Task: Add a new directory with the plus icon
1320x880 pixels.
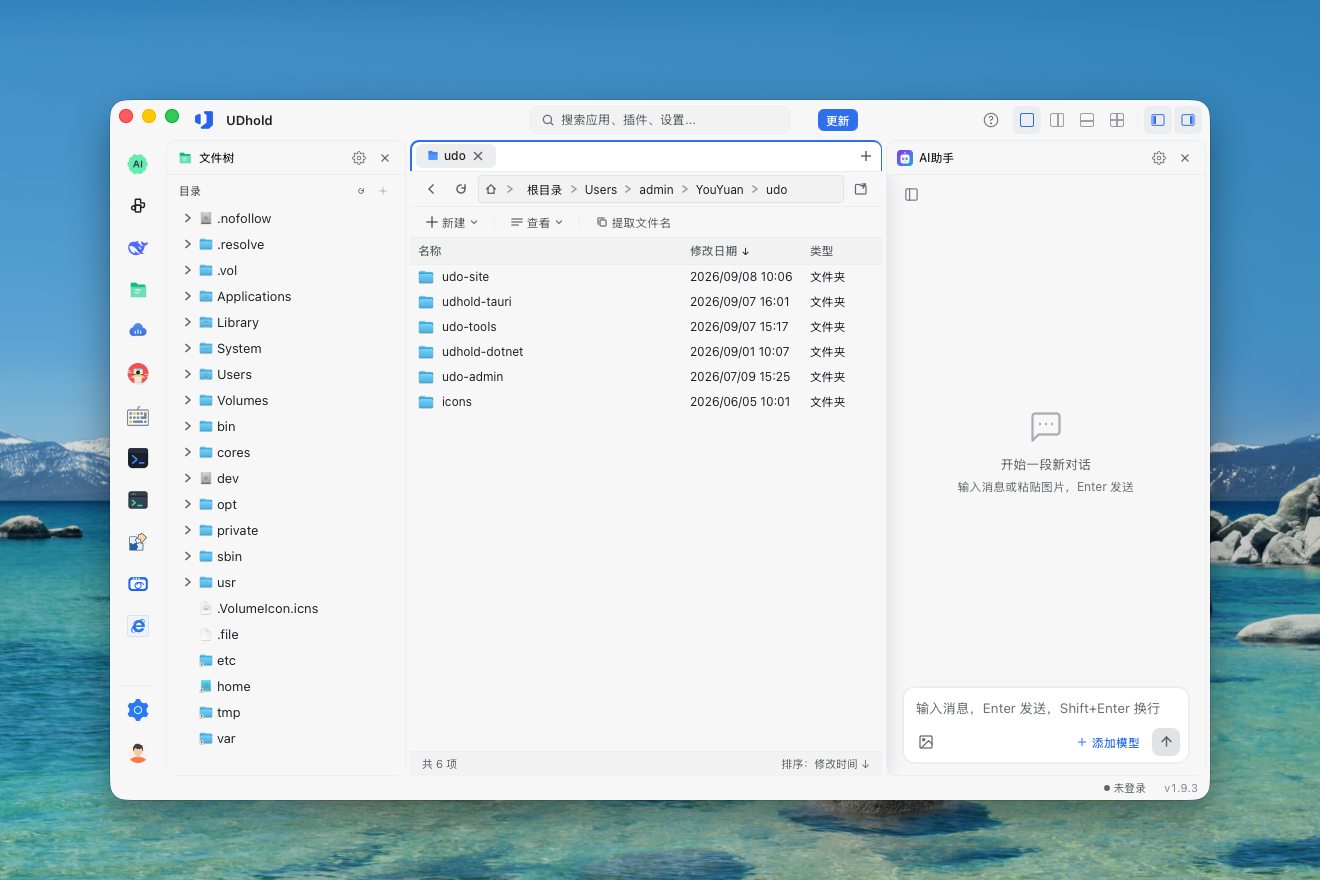Action: (383, 191)
